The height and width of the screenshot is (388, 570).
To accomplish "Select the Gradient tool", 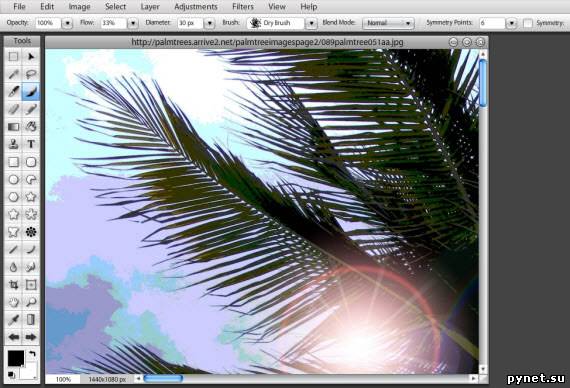I will (13, 127).
